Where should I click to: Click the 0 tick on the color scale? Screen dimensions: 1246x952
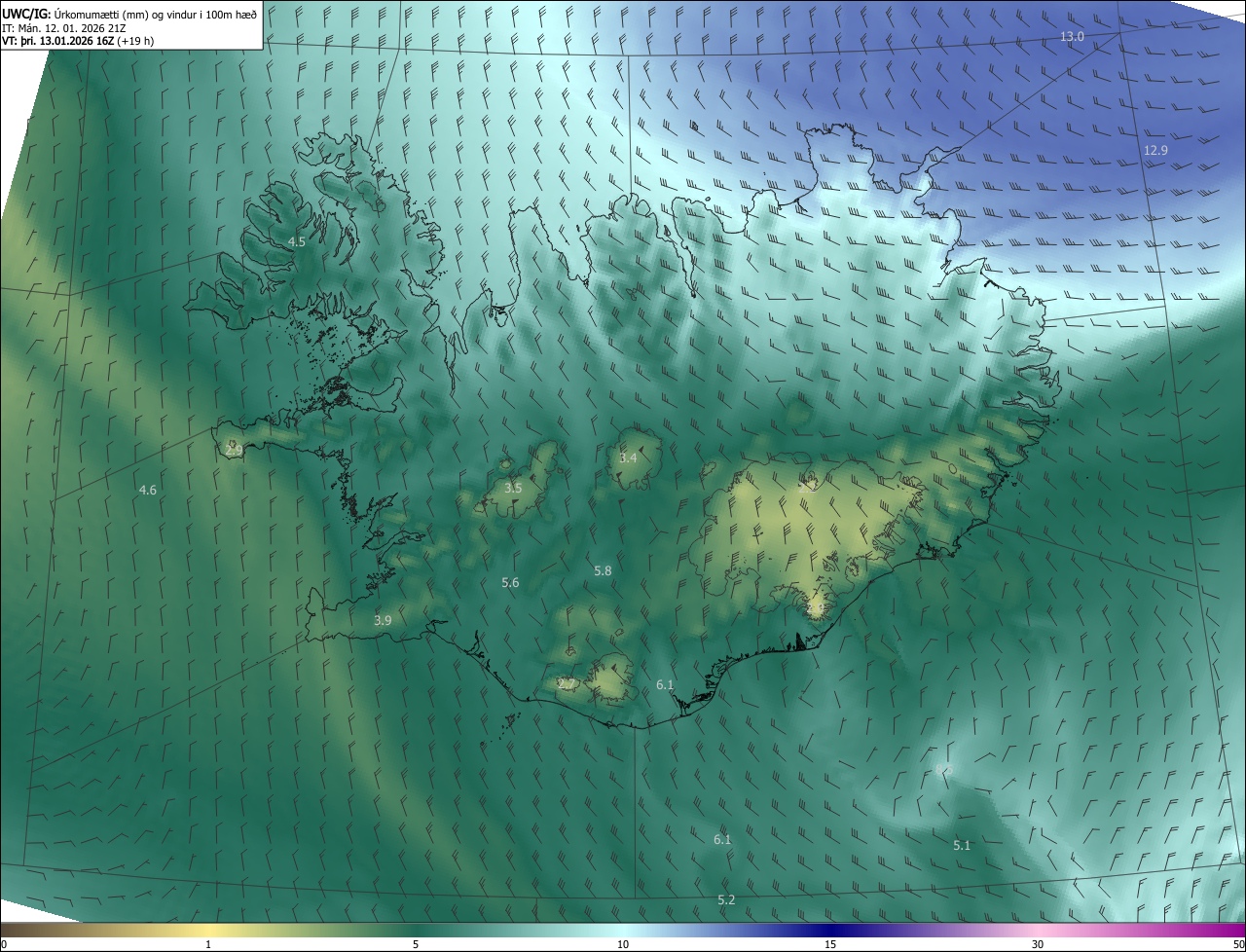click(x=3, y=944)
